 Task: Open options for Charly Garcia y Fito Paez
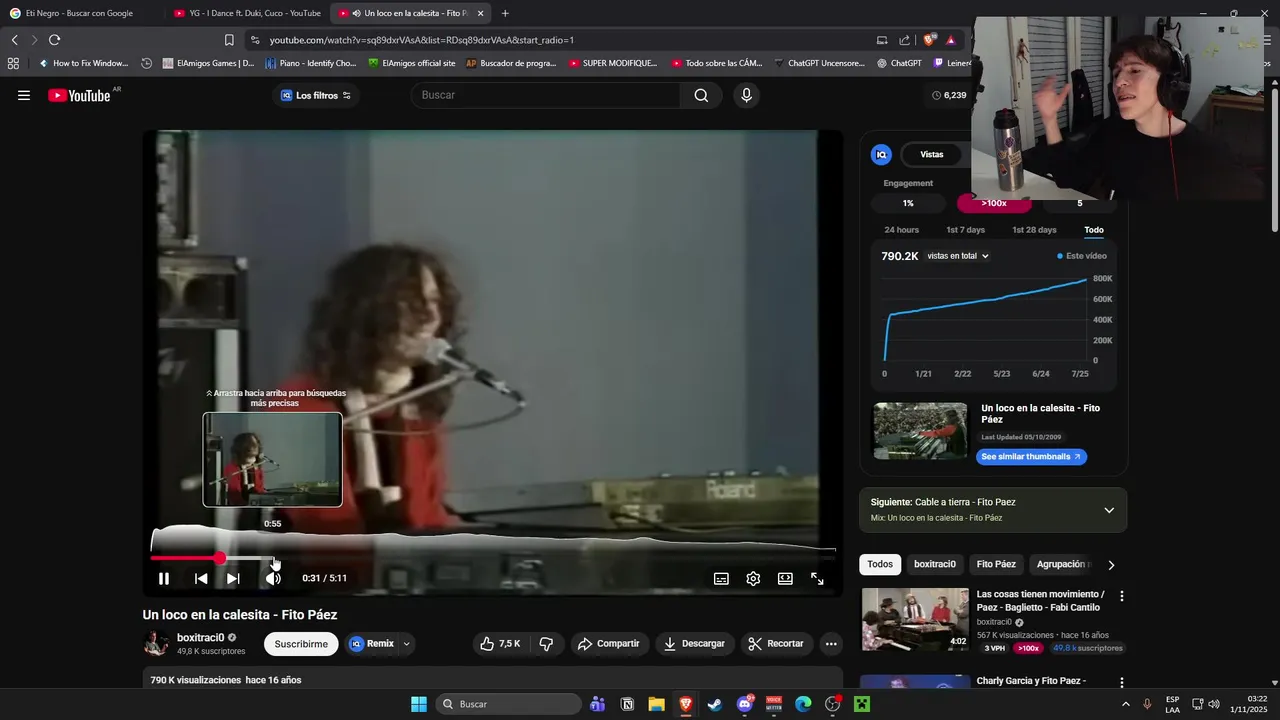point(1121,683)
